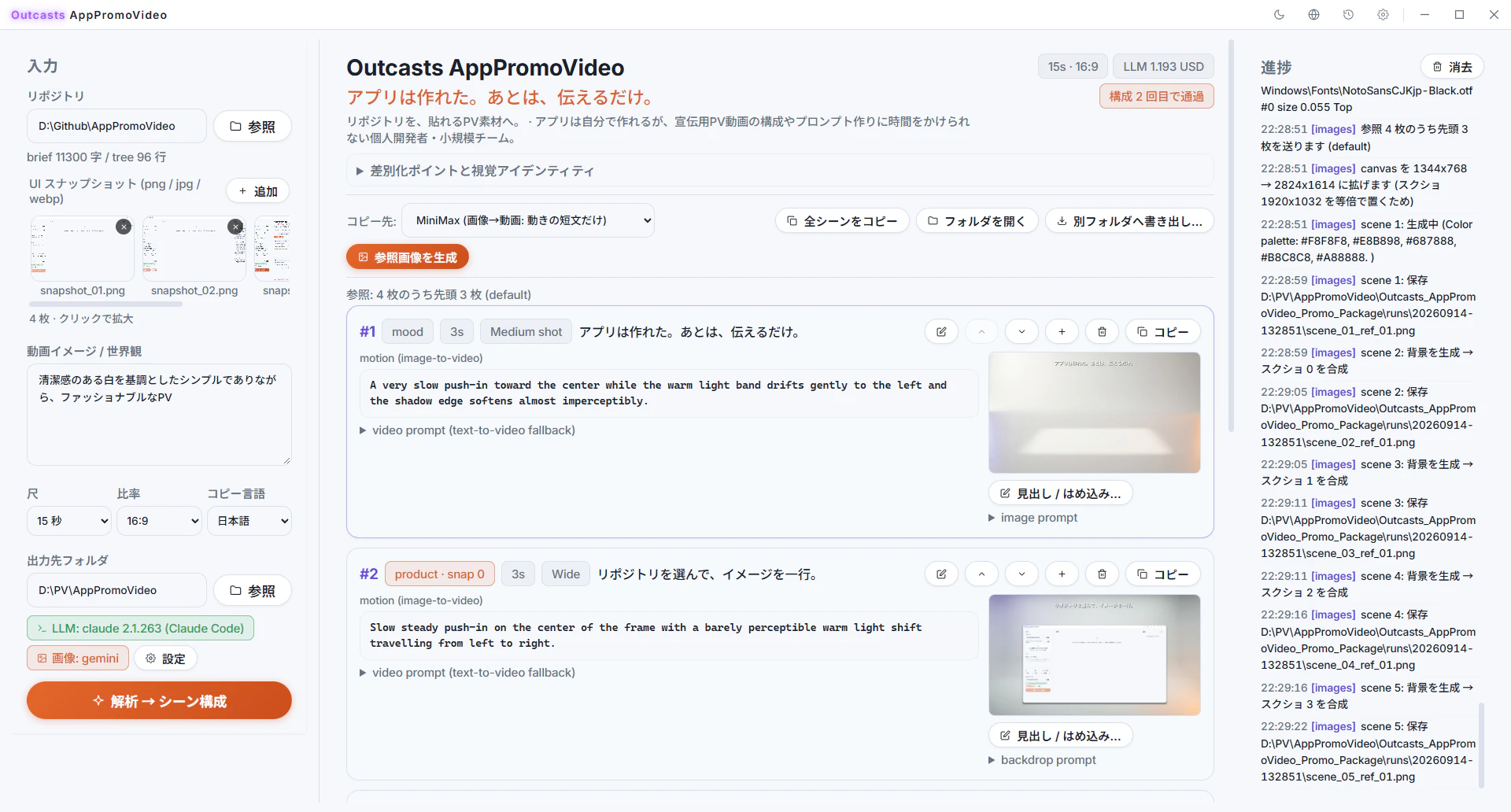The width and height of the screenshot is (1511, 812).
Task: Move scene #2 up
Action: click(981, 574)
